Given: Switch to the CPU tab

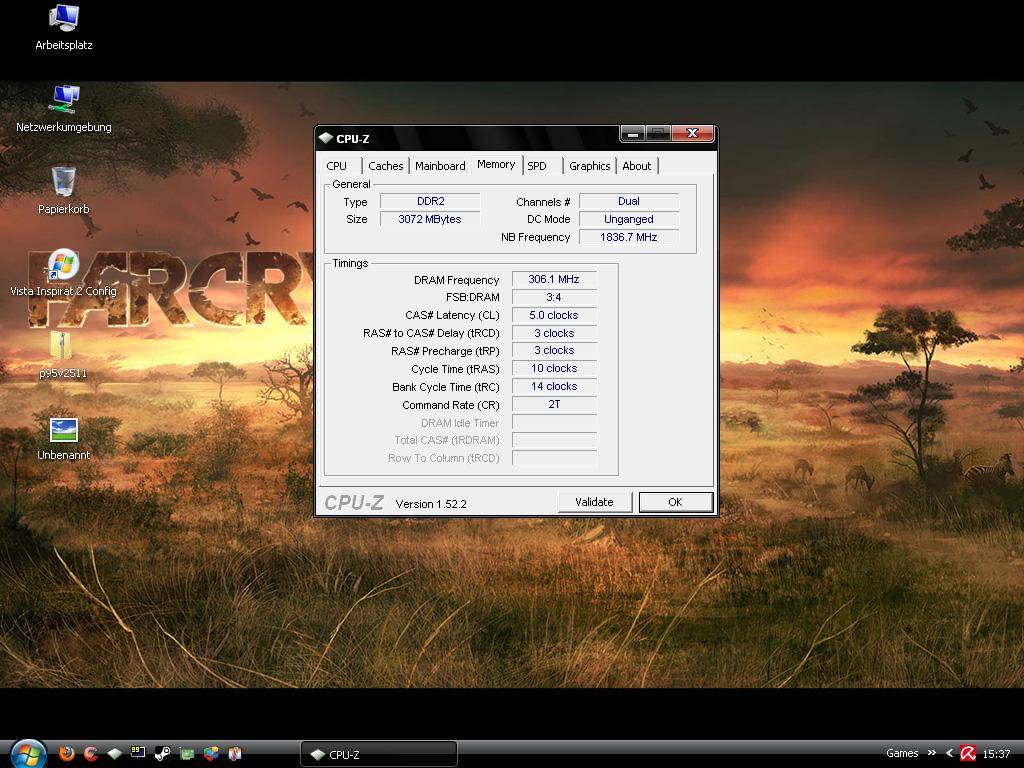Looking at the screenshot, I should coord(337,166).
